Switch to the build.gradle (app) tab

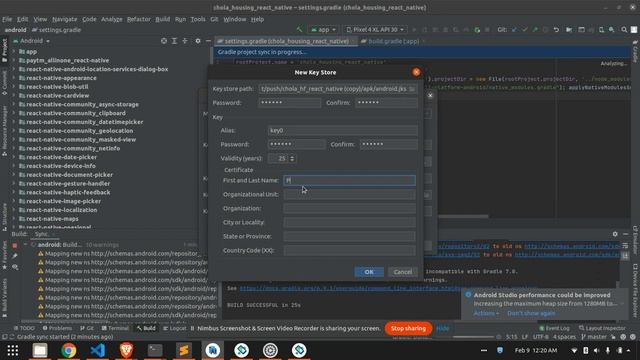coord(393,41)
